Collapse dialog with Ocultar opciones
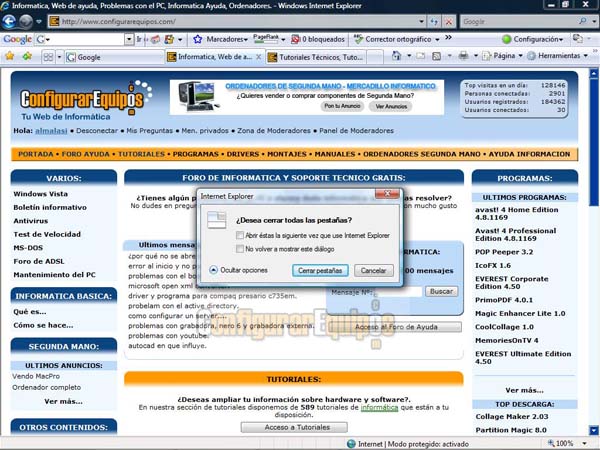This screenshot has width=600, height=450. 238,270
